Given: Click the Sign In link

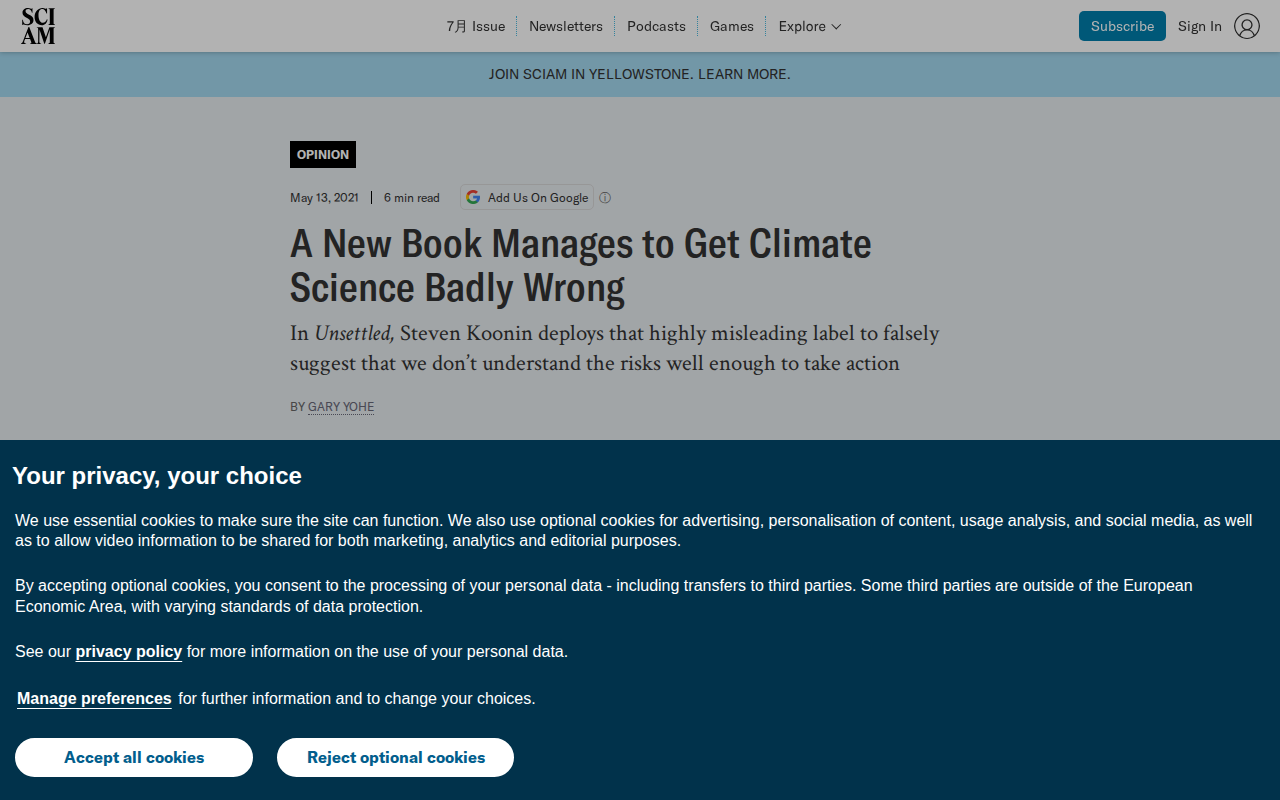Looking at the screenshot, I should click(x=1200, y=26).
